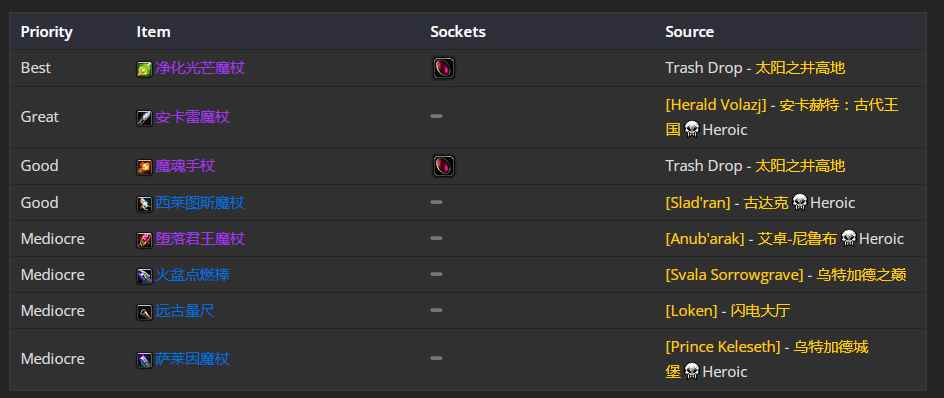The height and width of the screenshot is (398, 944).
Task: Click the red gem socket in Best row
Action: (x=444, y=68)
